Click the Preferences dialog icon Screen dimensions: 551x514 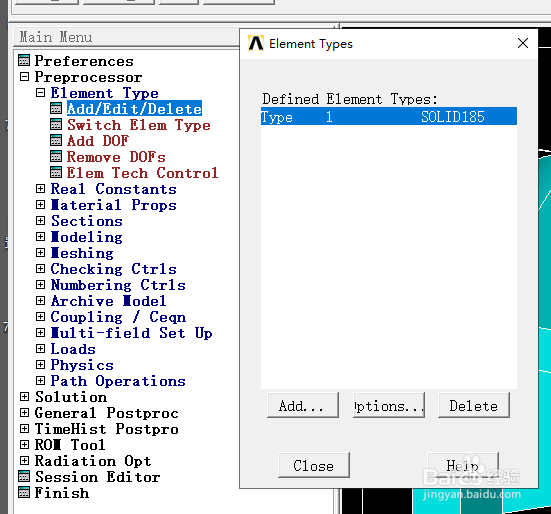point(24,60)
